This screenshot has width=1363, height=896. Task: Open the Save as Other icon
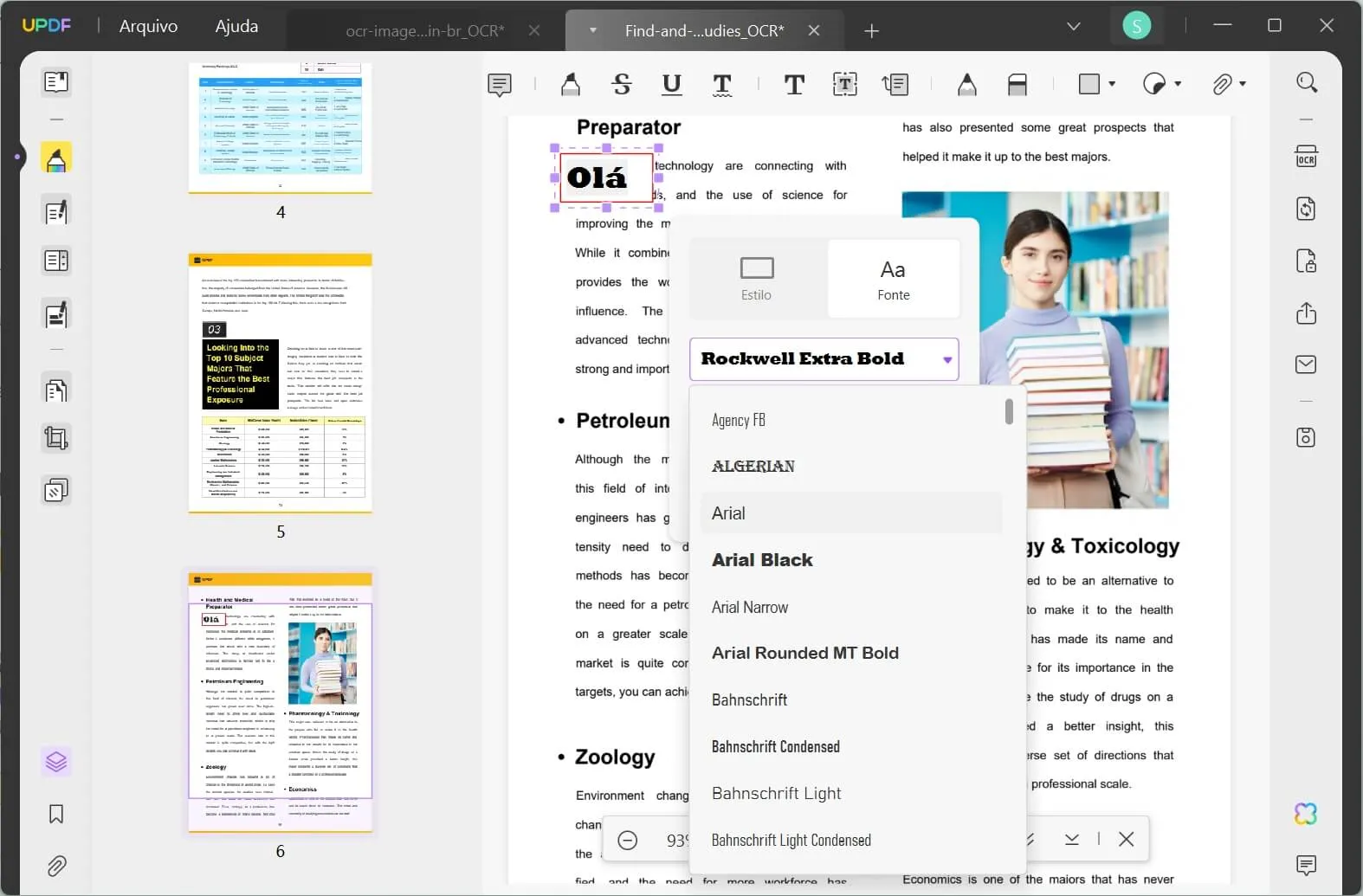click(1307, 437)
